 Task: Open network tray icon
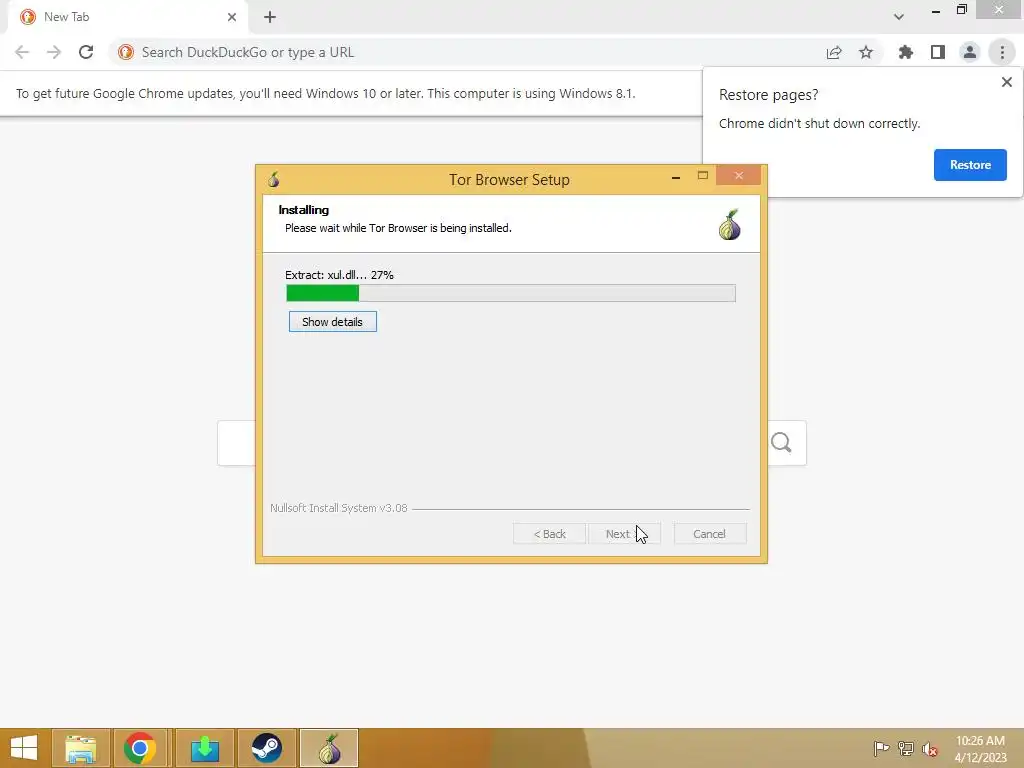906,748
